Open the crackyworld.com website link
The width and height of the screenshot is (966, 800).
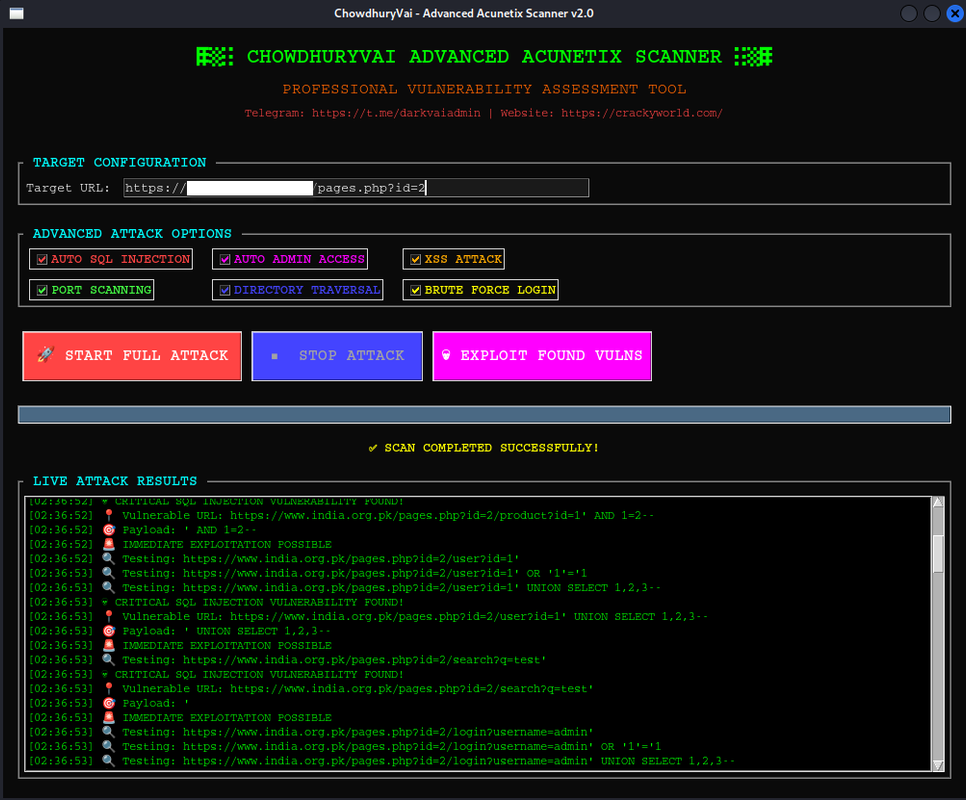coord(641,113)
